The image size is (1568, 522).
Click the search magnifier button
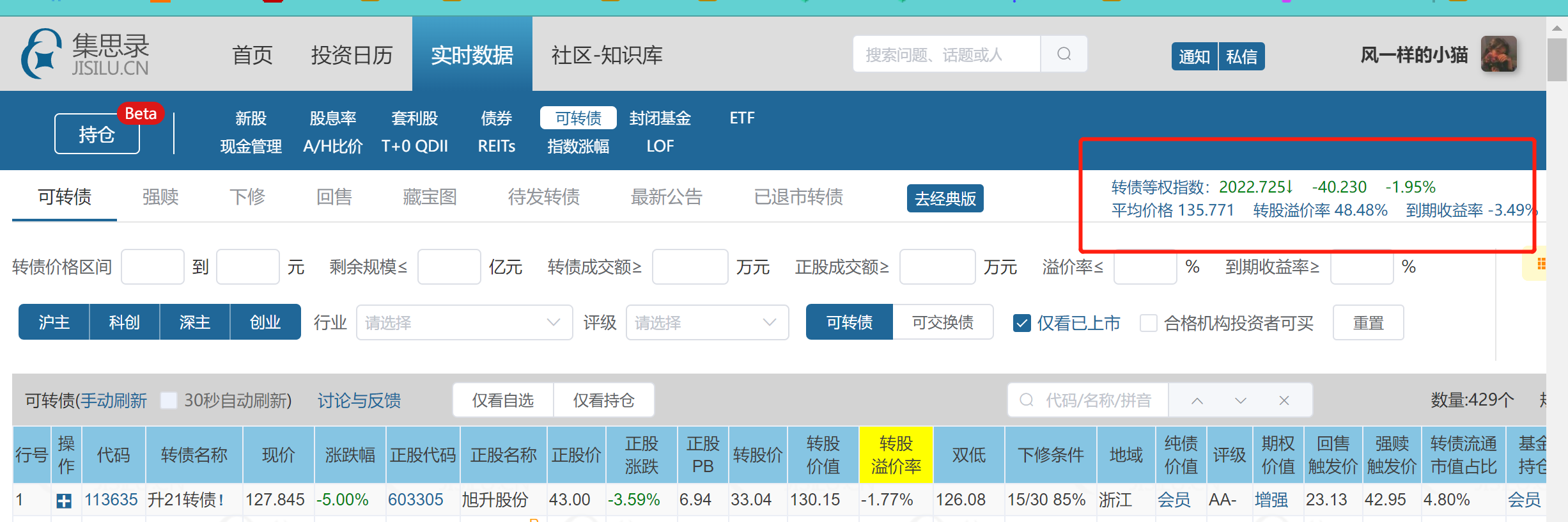point(1064,54)
